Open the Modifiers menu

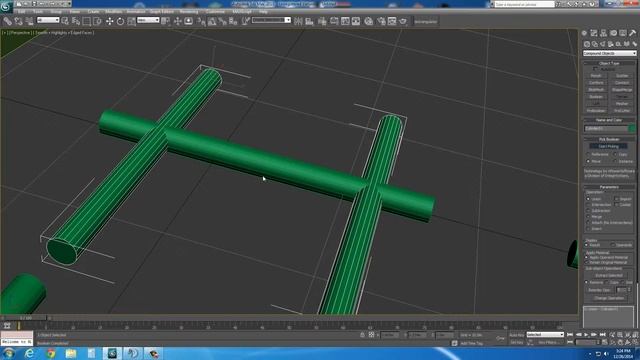pos(113,12)
